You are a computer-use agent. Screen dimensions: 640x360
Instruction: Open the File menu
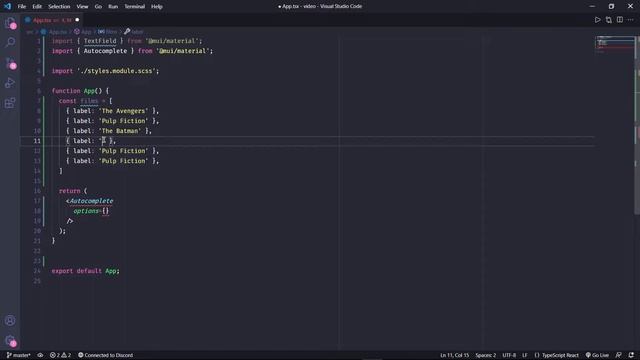click(x=22, y=7)
